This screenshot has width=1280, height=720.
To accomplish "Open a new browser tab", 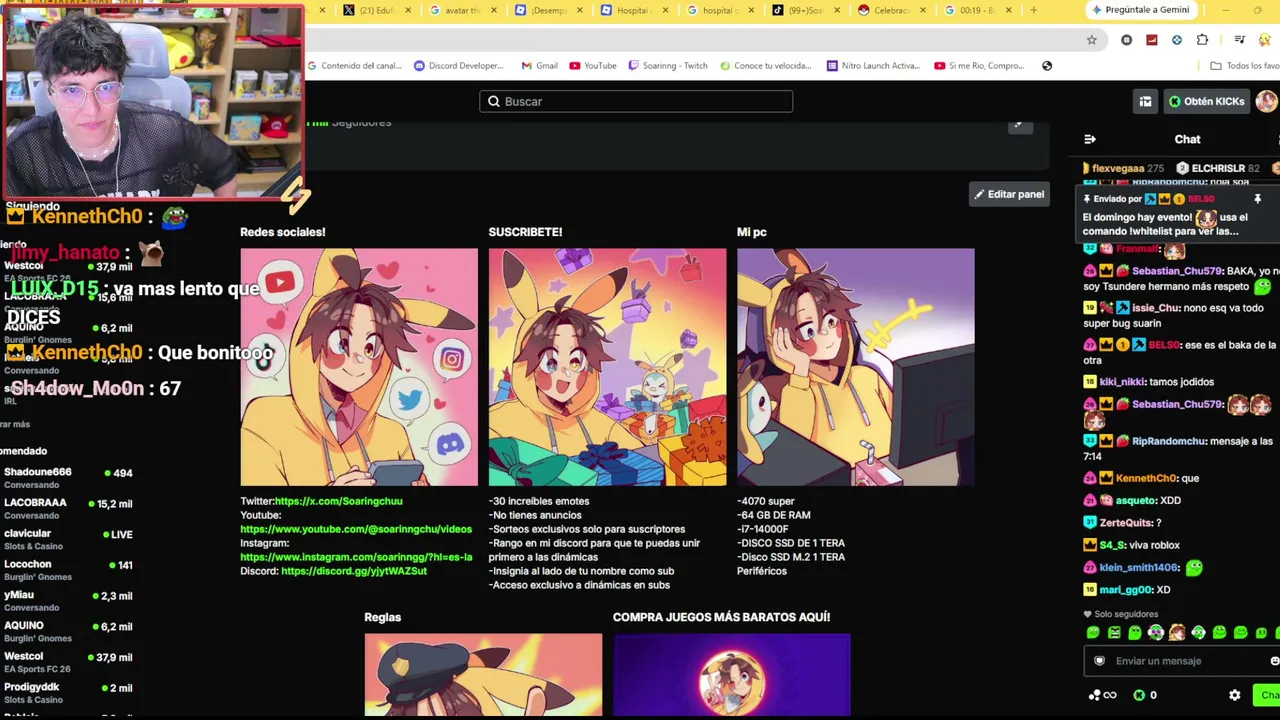I will coord(1033,10).
